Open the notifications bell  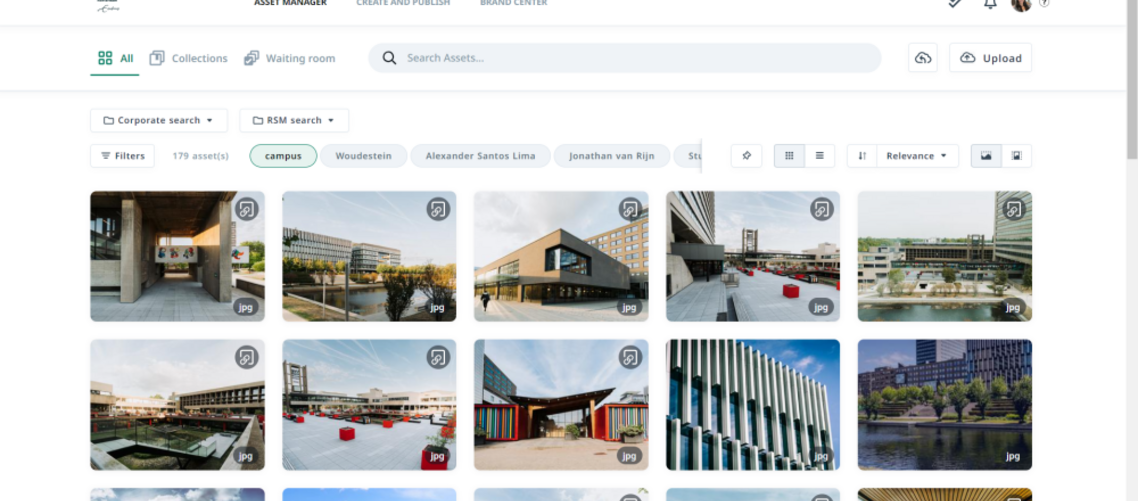coord(990,4)
